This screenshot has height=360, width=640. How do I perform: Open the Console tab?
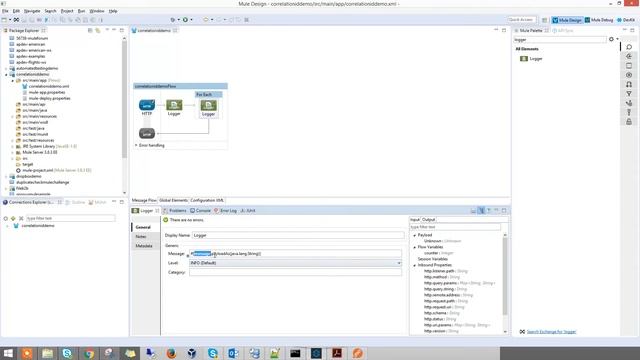click(x=200, y=211)
